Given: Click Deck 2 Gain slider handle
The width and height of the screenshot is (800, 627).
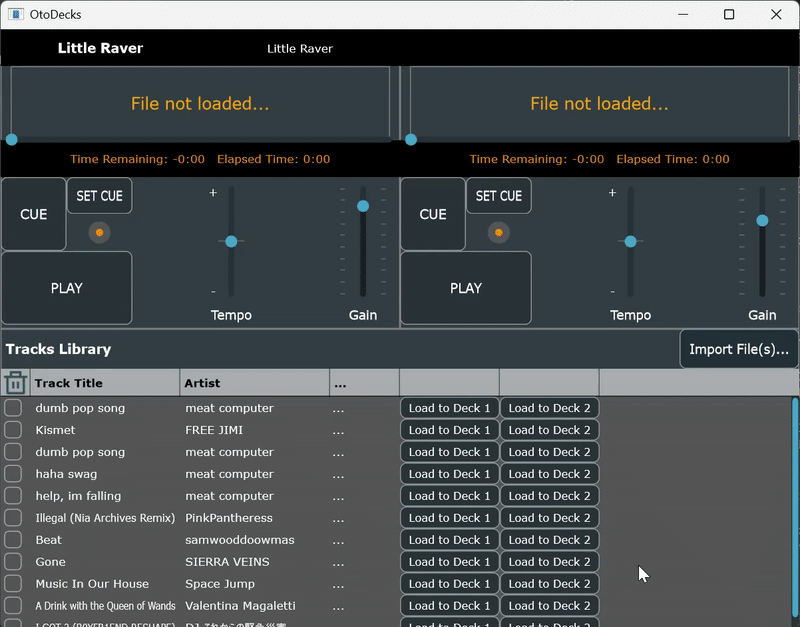Looking at the screenshot, I should pos(762,220).
